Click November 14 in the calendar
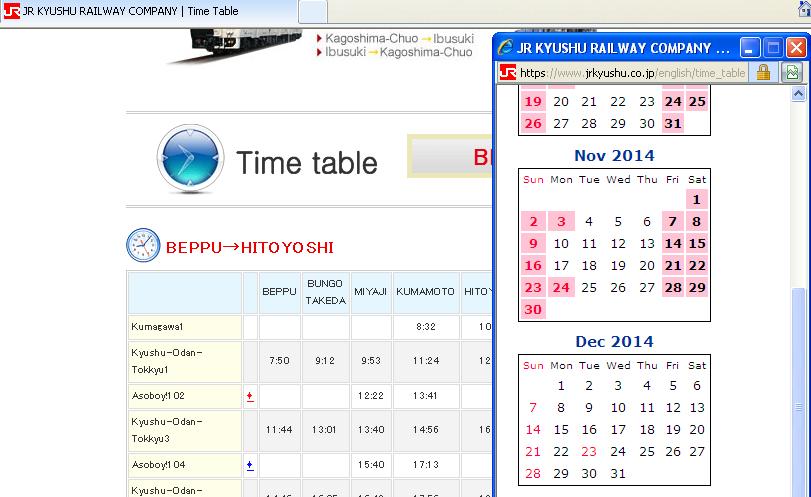The width and height of the screenshot is (811, 497). coord(673,244)
